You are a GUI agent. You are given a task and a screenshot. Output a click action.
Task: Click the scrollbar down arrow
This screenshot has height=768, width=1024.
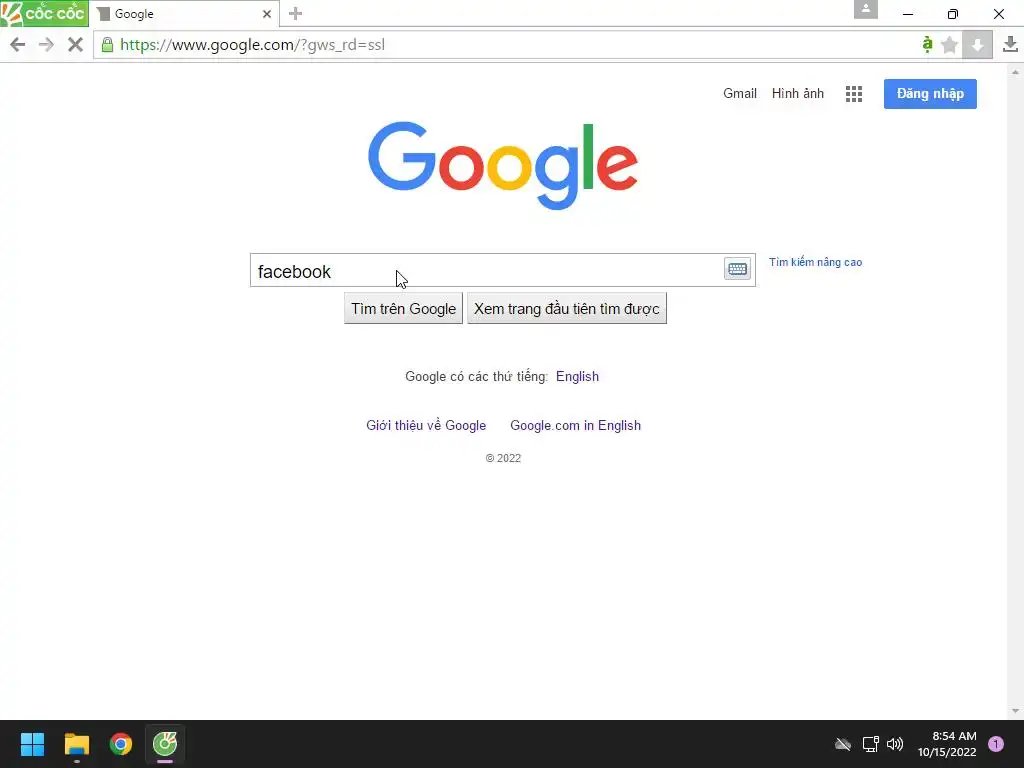[x=1015, y=711]
